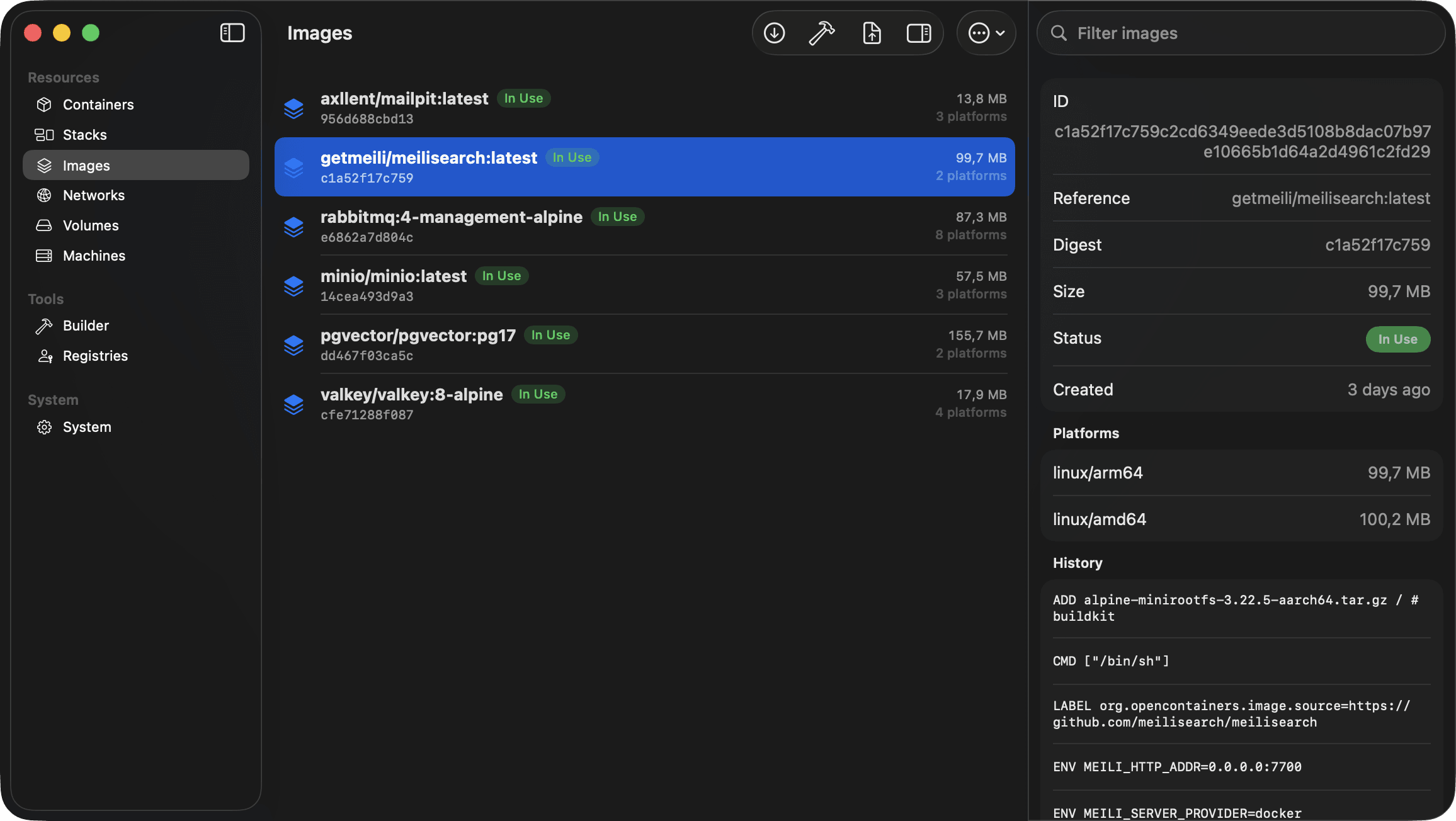This screenshot has width=1456, height=821.
Task: Select the axllent/mailpit:latest image row
Action: (645, 108)
